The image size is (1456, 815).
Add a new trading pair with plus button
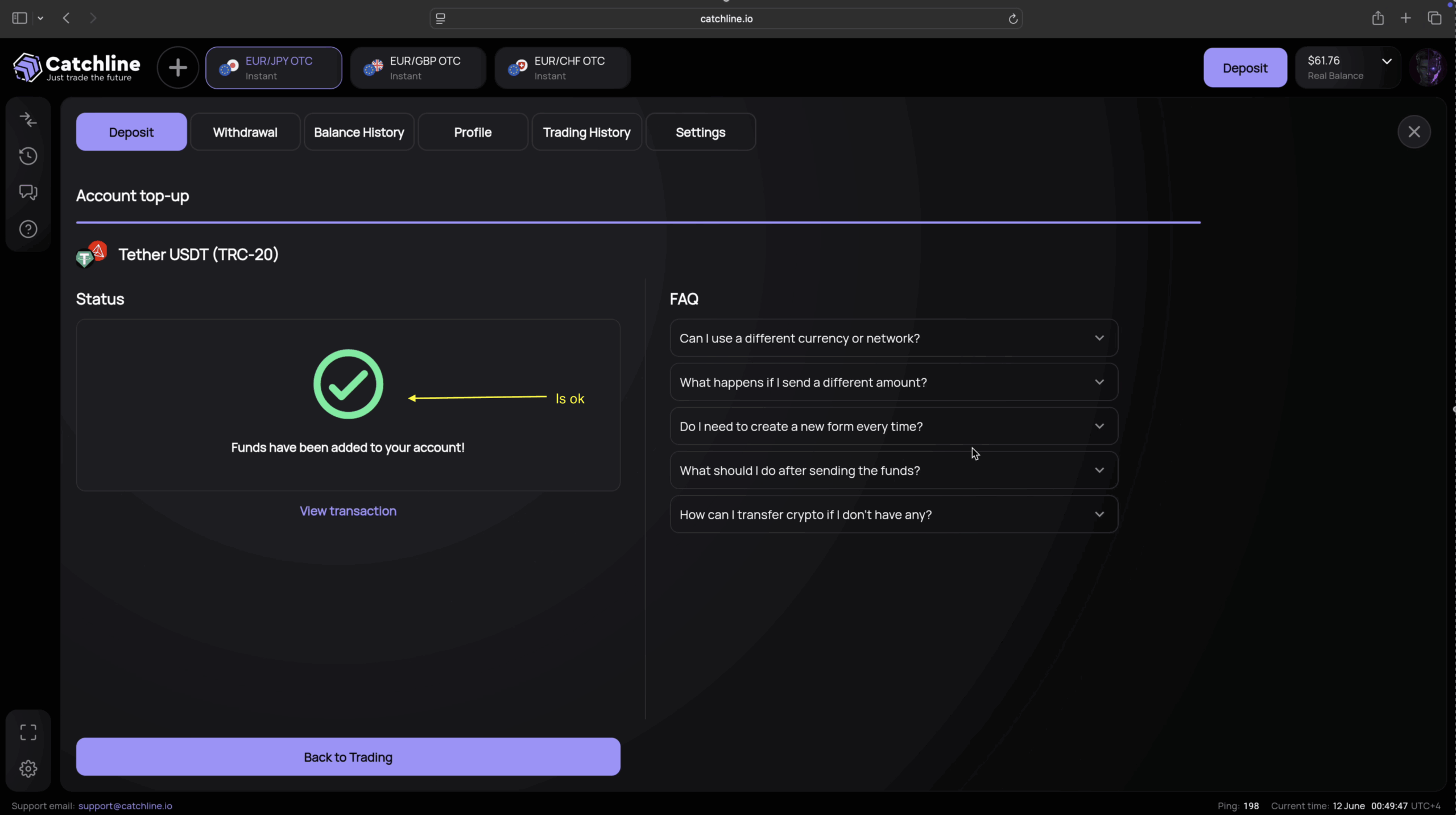tap(177, 67)
